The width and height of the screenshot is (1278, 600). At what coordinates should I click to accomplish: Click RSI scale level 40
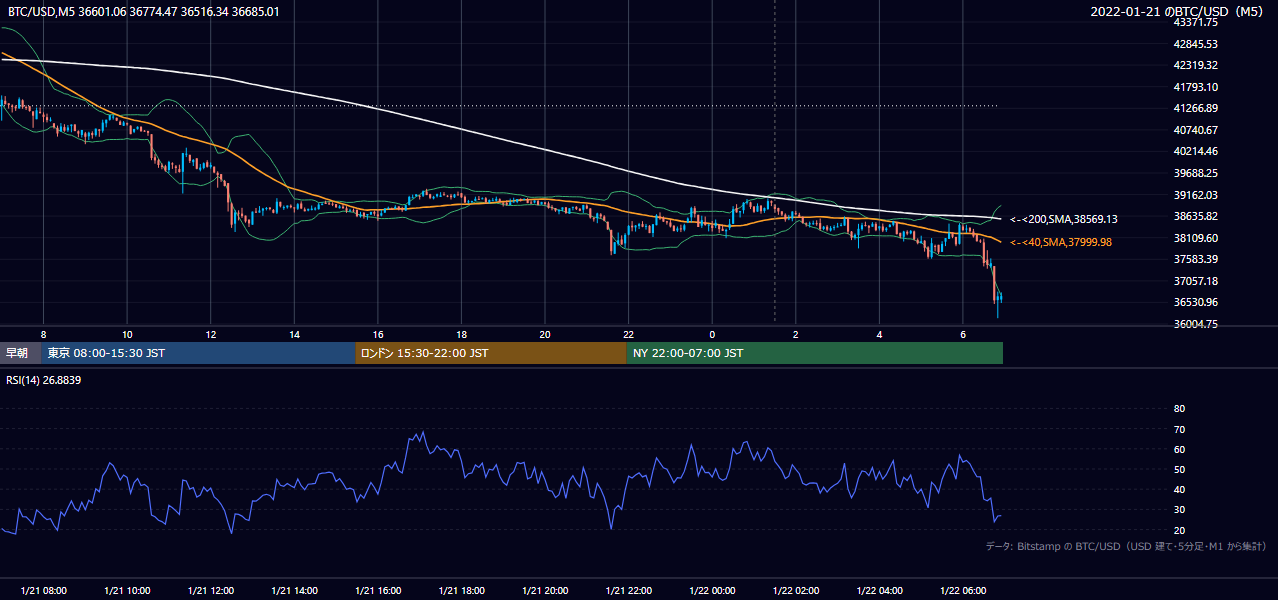(x=1179, y=489)
